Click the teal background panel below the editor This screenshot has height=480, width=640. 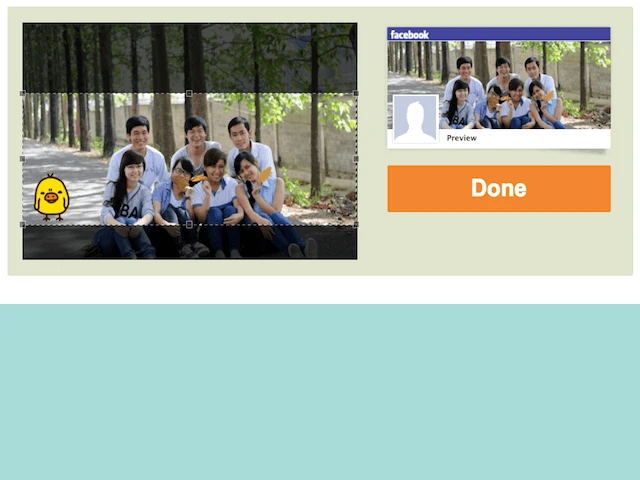(320, 392)
